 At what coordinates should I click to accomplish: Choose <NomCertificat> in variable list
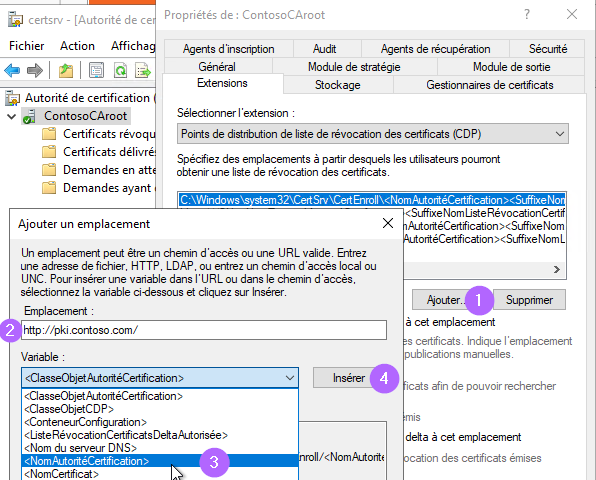coord(160,474)
